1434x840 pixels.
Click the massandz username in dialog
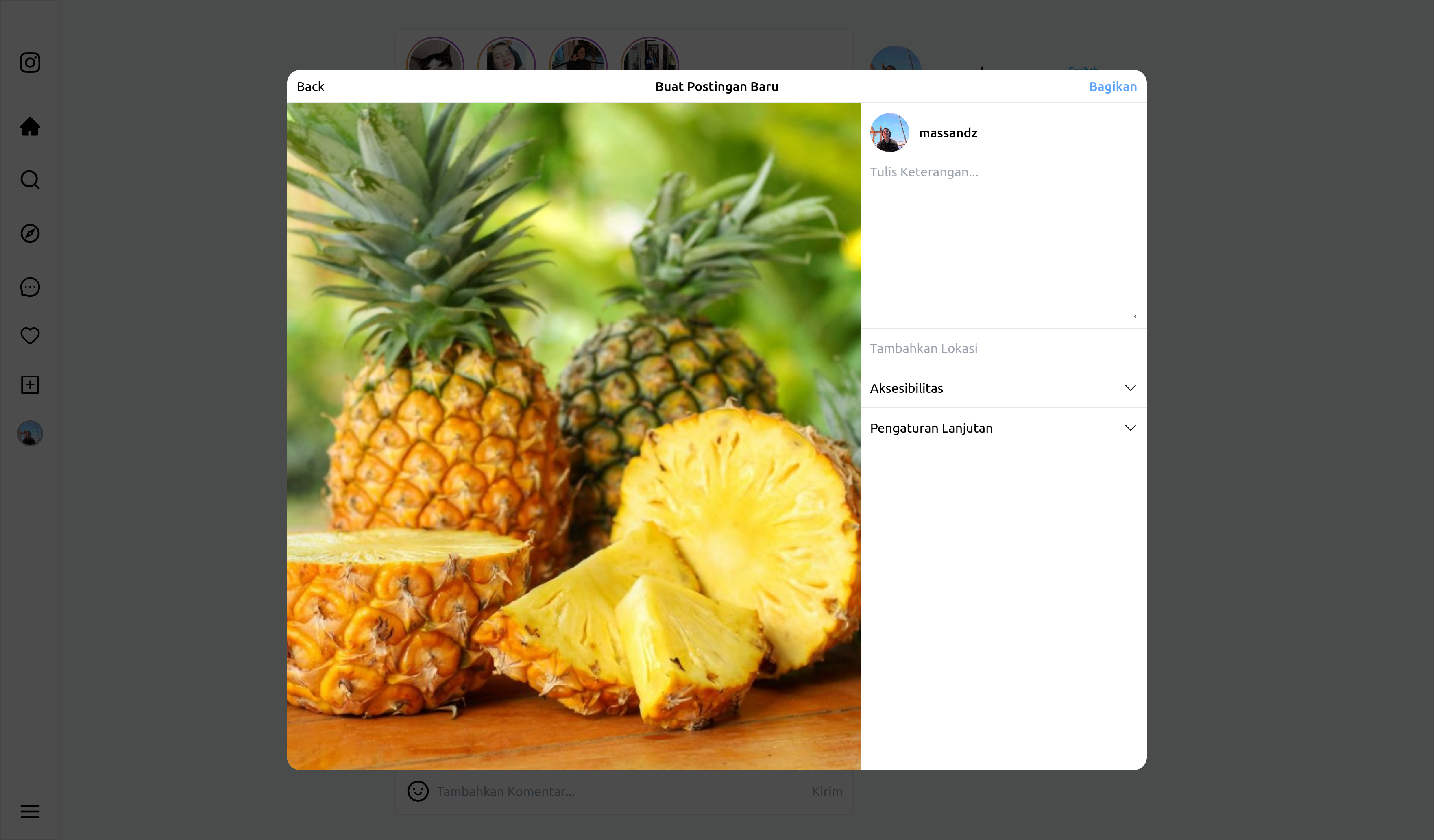click(x=948, y=133)
